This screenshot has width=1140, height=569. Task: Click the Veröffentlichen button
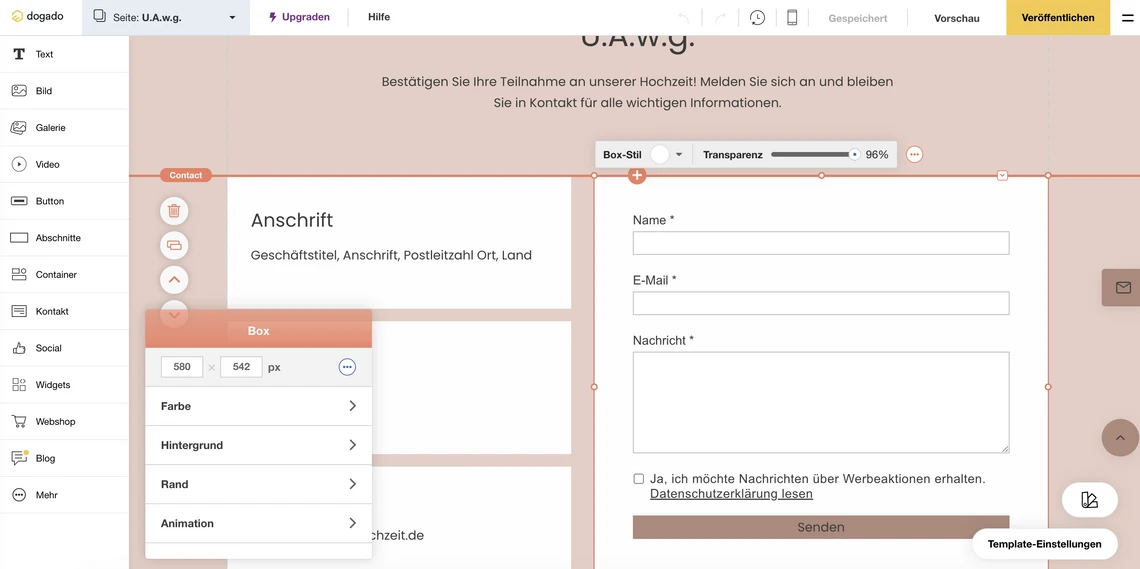[x=1058, y=17]
